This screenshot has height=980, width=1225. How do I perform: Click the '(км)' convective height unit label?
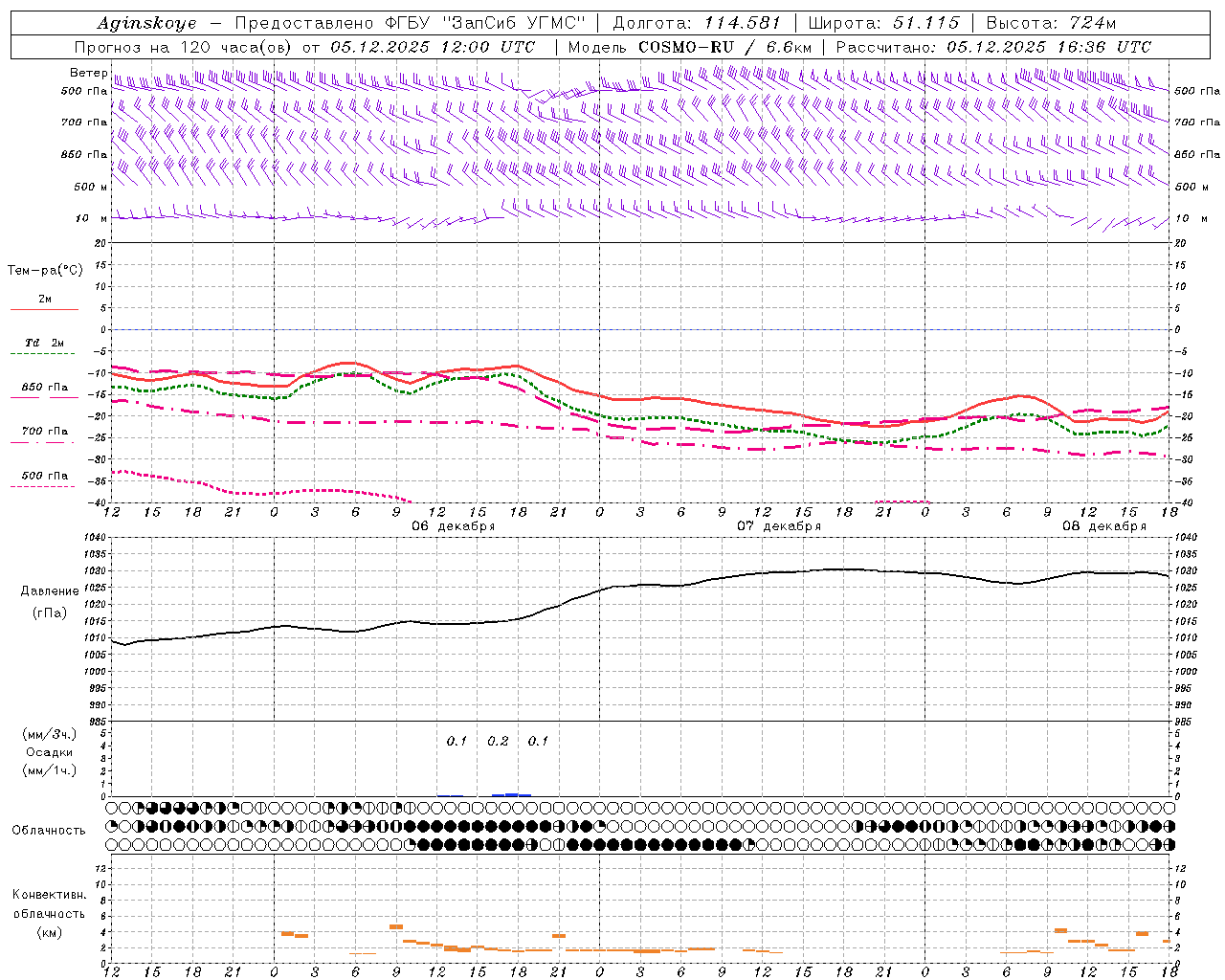tap(50, 932)
